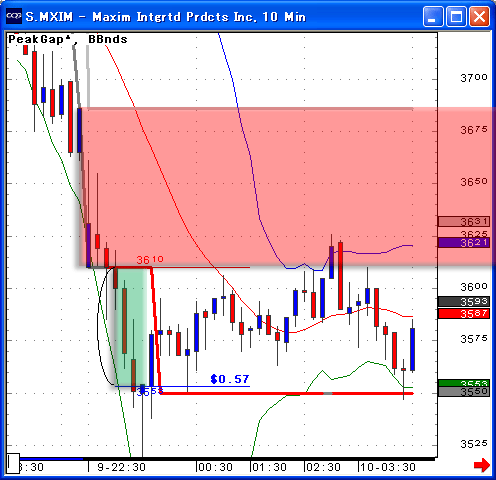496x480 pixels.
Task: Click the black 3593 price marker
Action: [464, 302]
